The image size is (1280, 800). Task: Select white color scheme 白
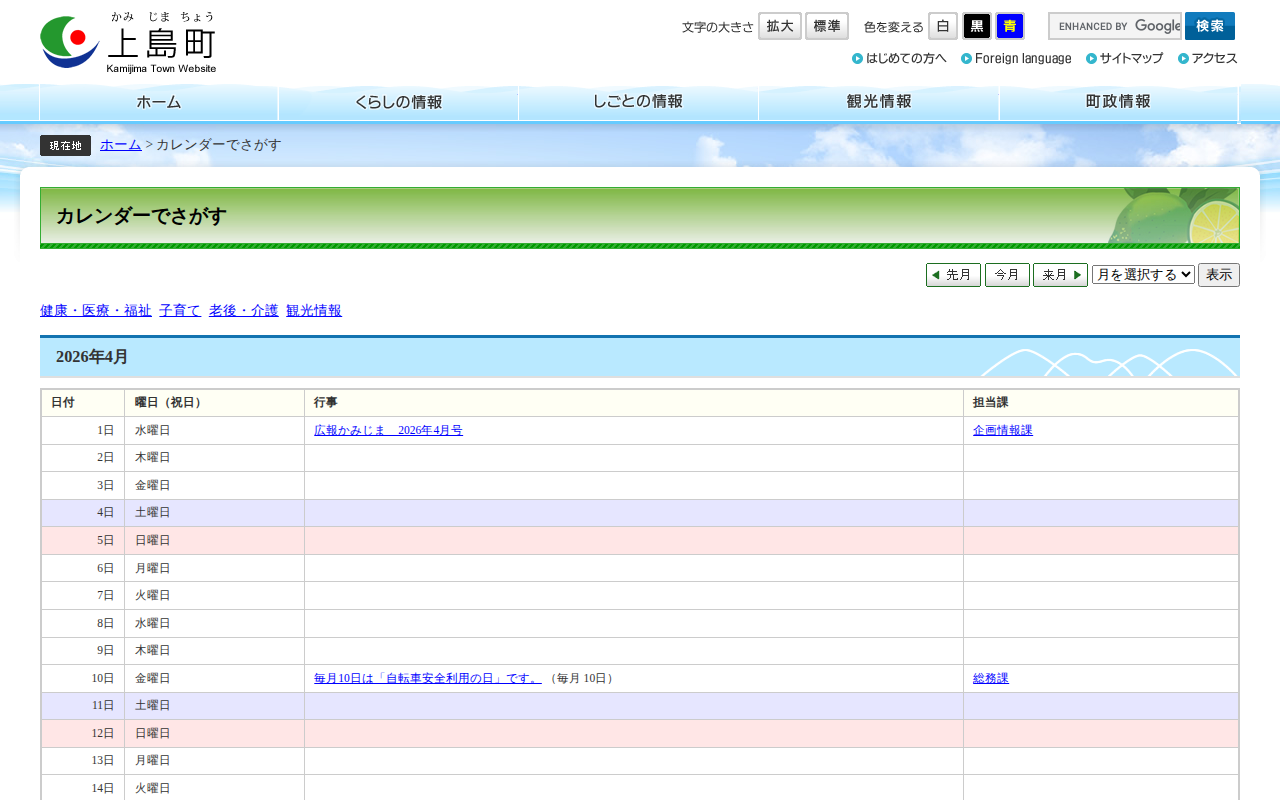[943, 26]
